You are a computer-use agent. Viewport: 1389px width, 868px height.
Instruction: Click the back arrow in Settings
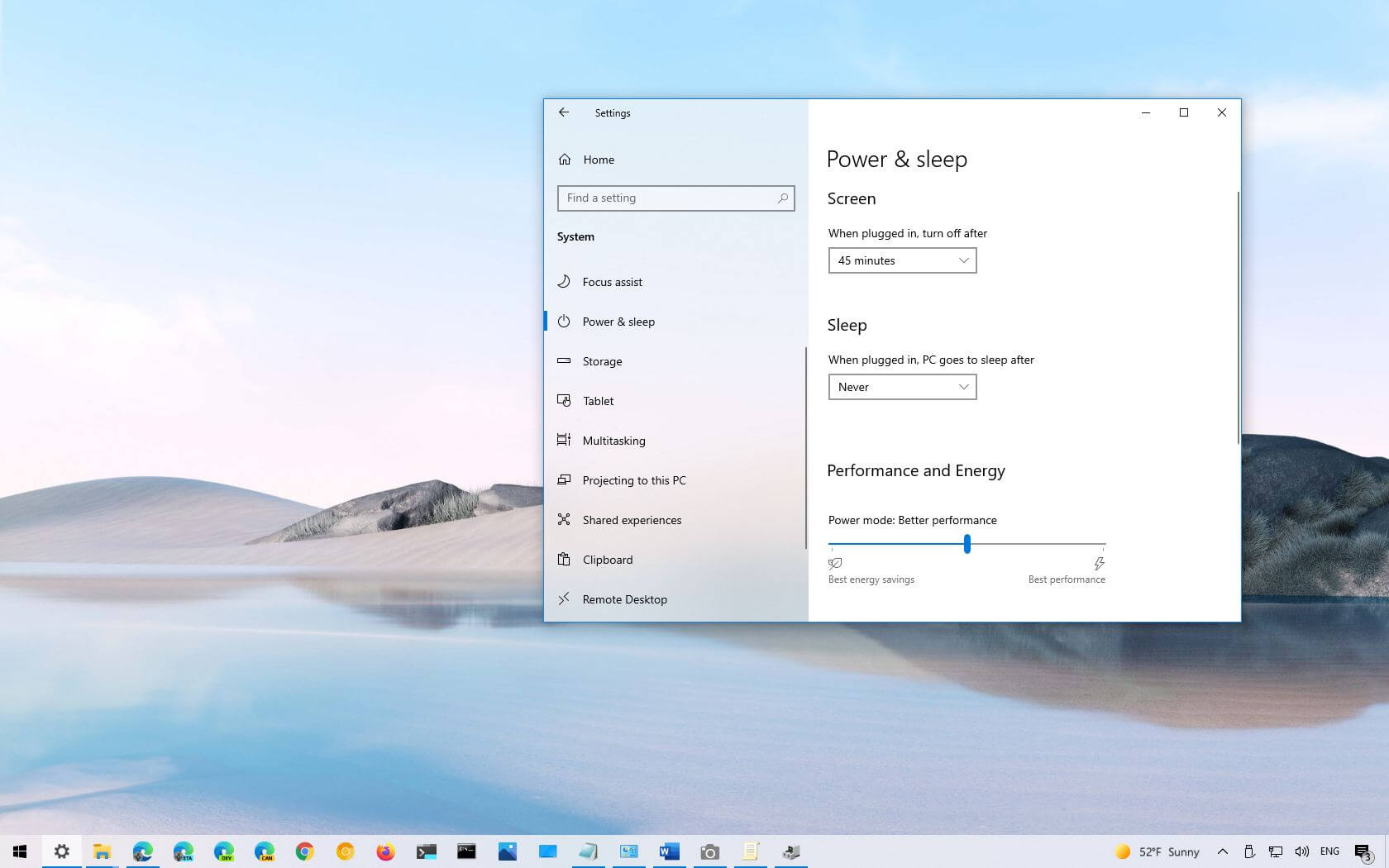pos(563,112)
